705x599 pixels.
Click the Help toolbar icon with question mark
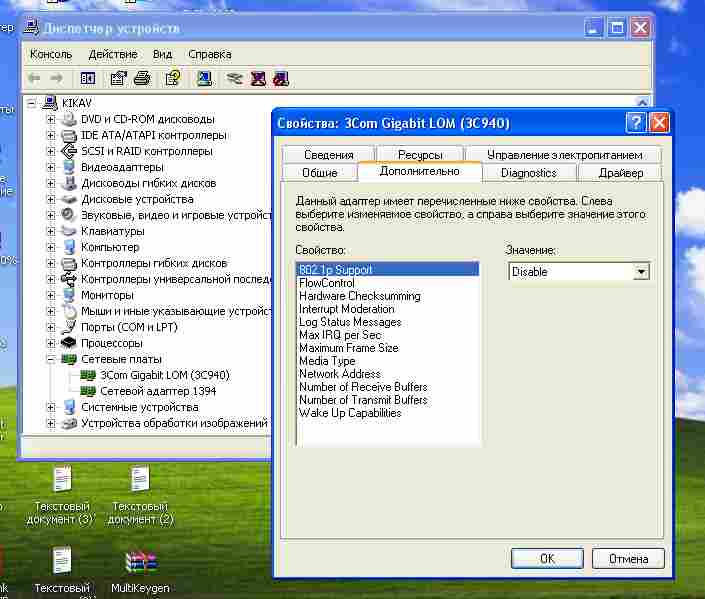[x=172, y=78]
